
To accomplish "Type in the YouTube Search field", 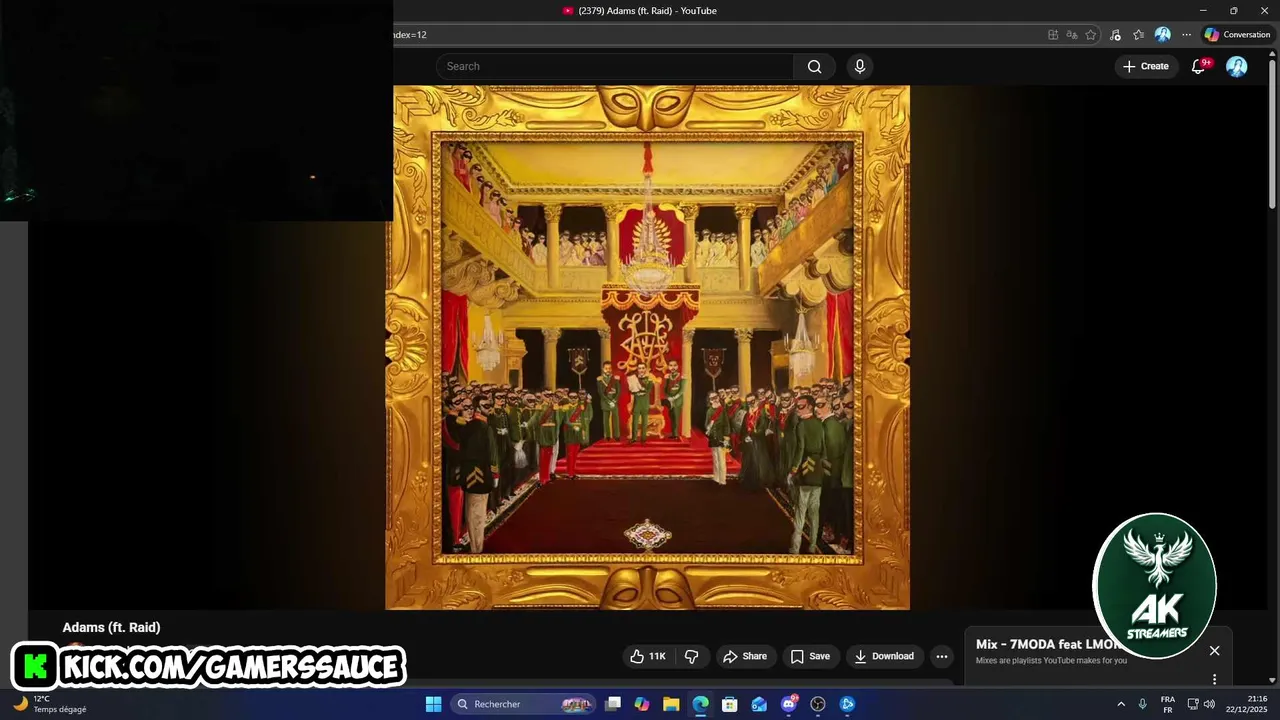I will [615, 66].
